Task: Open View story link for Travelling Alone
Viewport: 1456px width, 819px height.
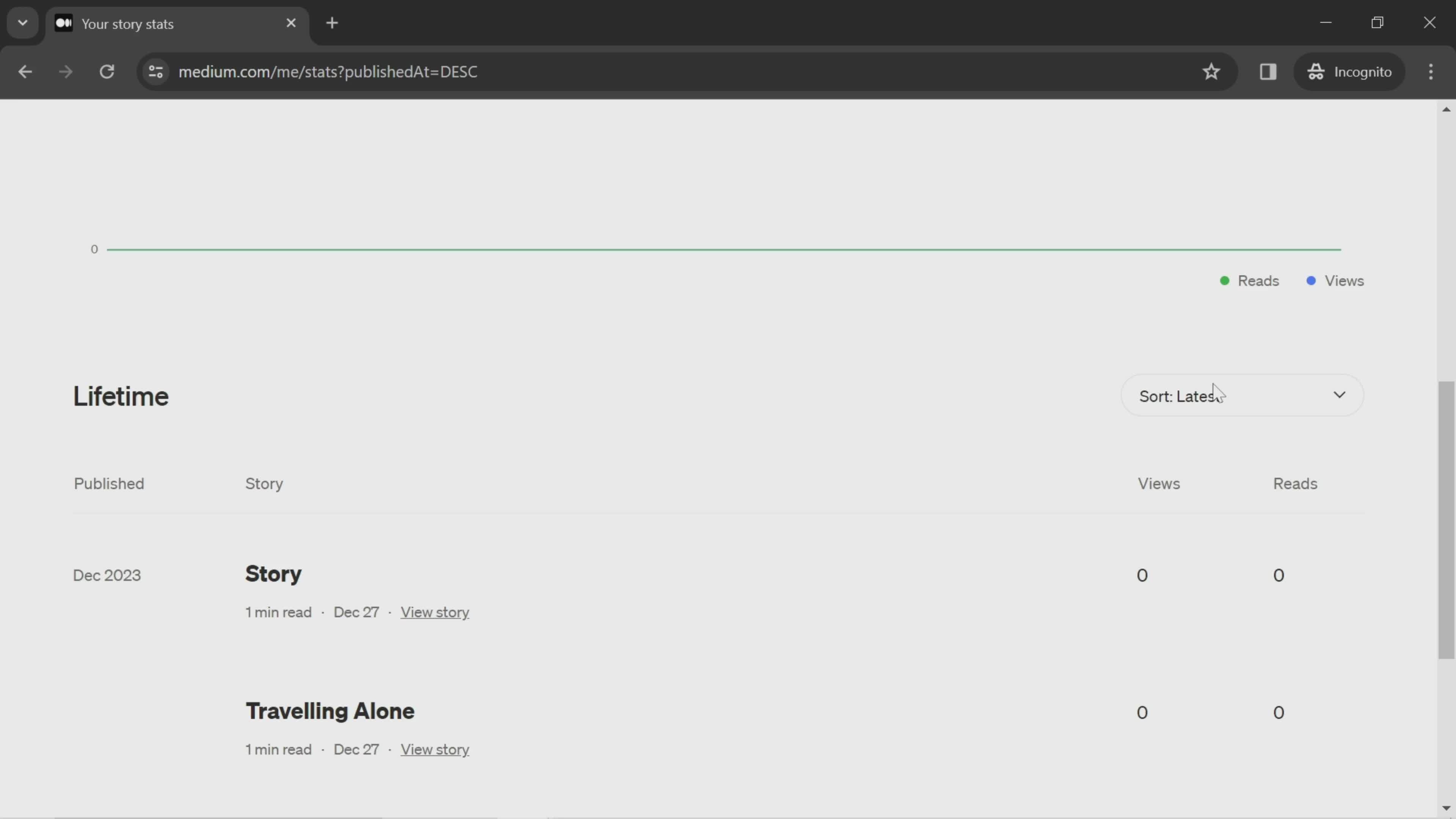Action: (x=435, y=750)
